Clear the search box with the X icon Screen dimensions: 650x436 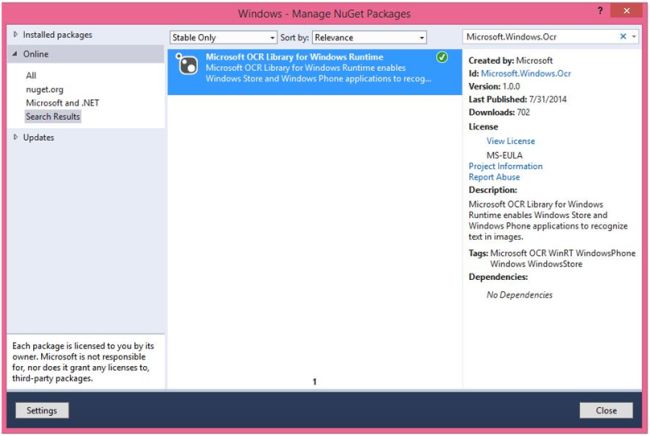coord(623,36)
